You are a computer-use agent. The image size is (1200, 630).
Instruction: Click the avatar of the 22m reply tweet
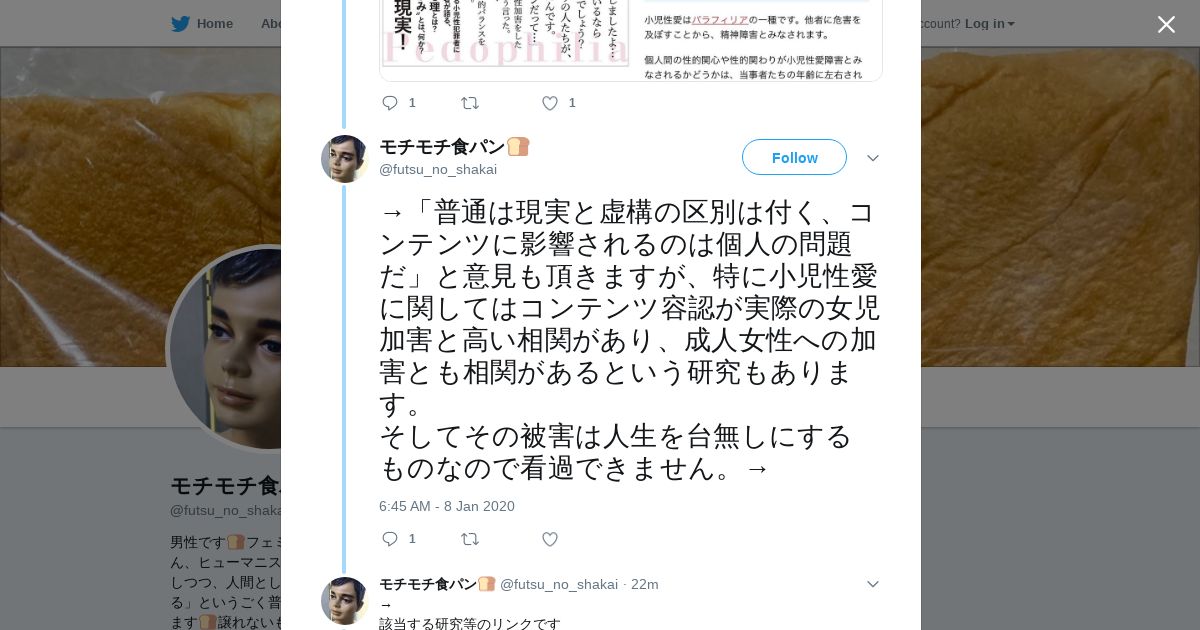345,601
